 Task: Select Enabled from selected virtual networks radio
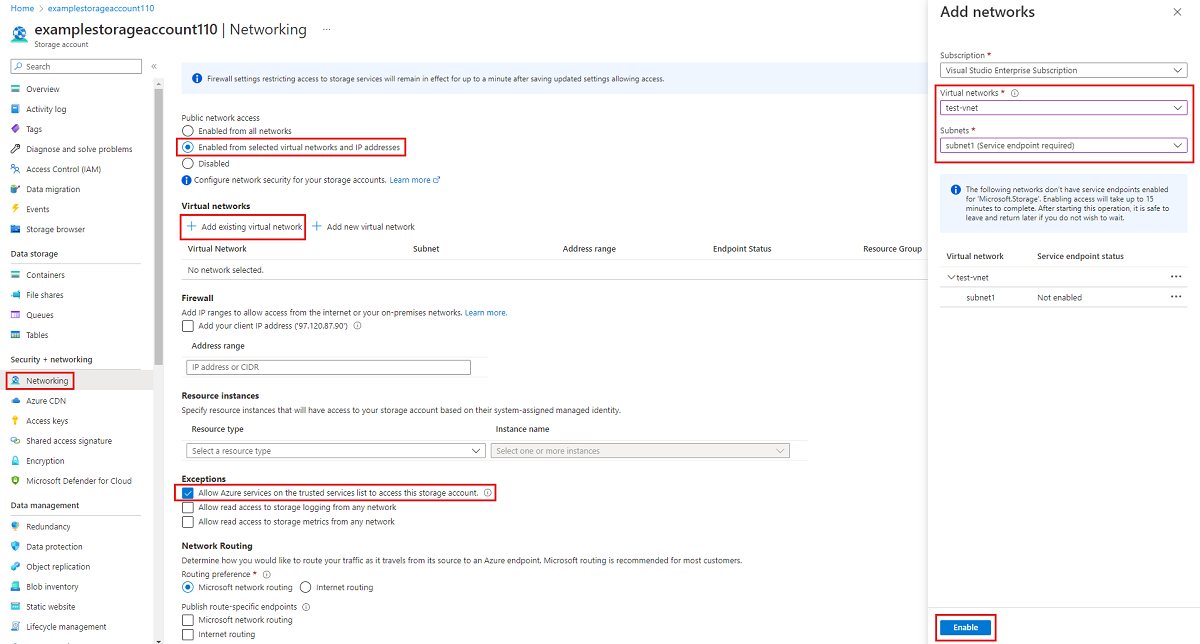tap(187, 147)
